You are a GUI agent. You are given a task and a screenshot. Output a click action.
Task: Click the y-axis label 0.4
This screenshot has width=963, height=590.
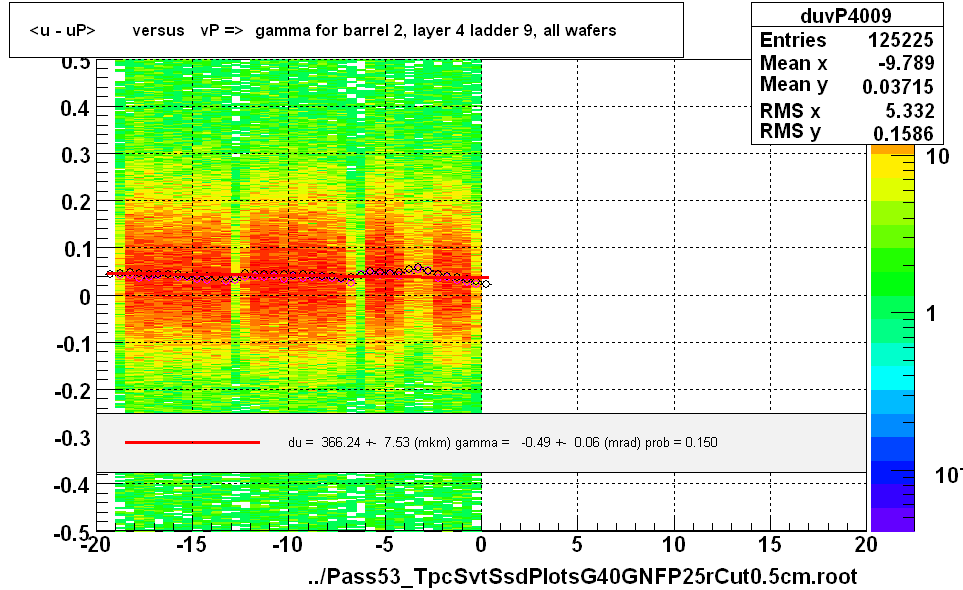coord(76,109)
